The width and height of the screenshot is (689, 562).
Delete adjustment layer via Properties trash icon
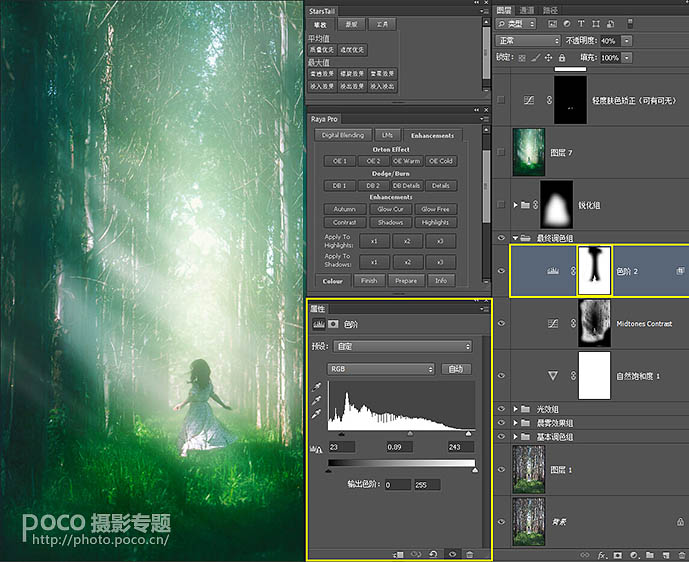tap(469, 555)
